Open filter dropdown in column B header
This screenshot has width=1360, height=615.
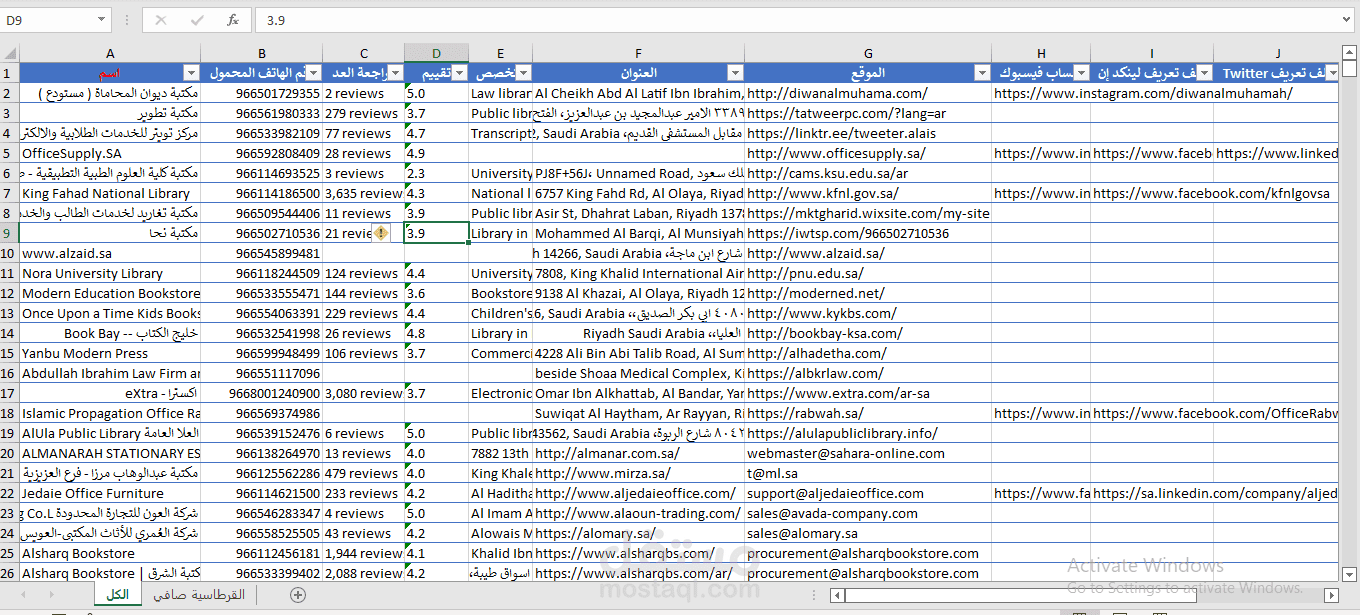click(313, 73)
